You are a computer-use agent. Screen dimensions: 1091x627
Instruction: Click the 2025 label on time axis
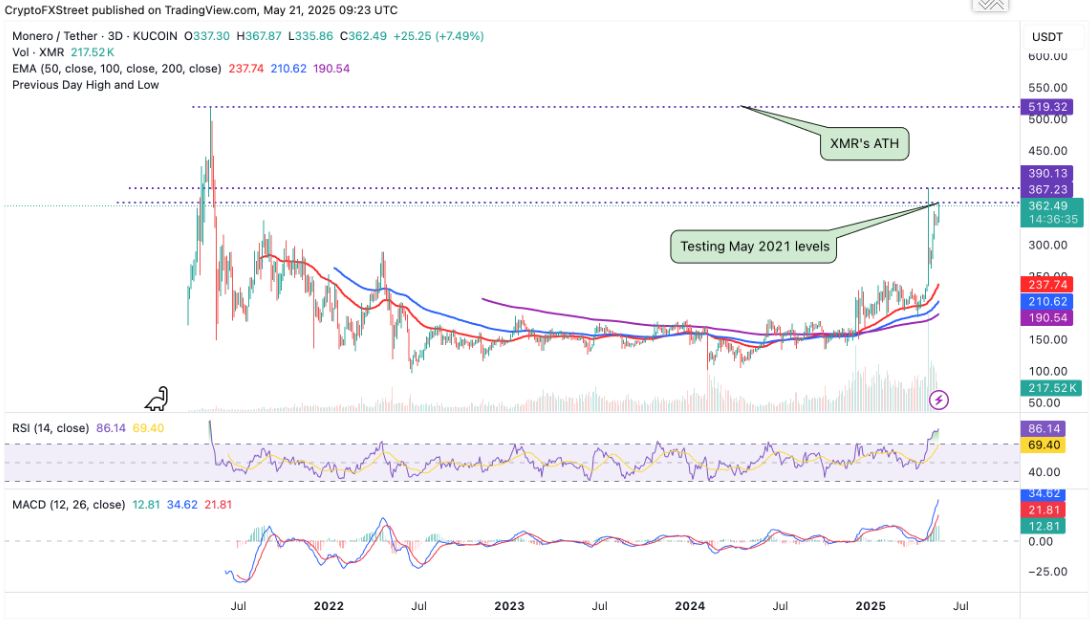[870, 606]
